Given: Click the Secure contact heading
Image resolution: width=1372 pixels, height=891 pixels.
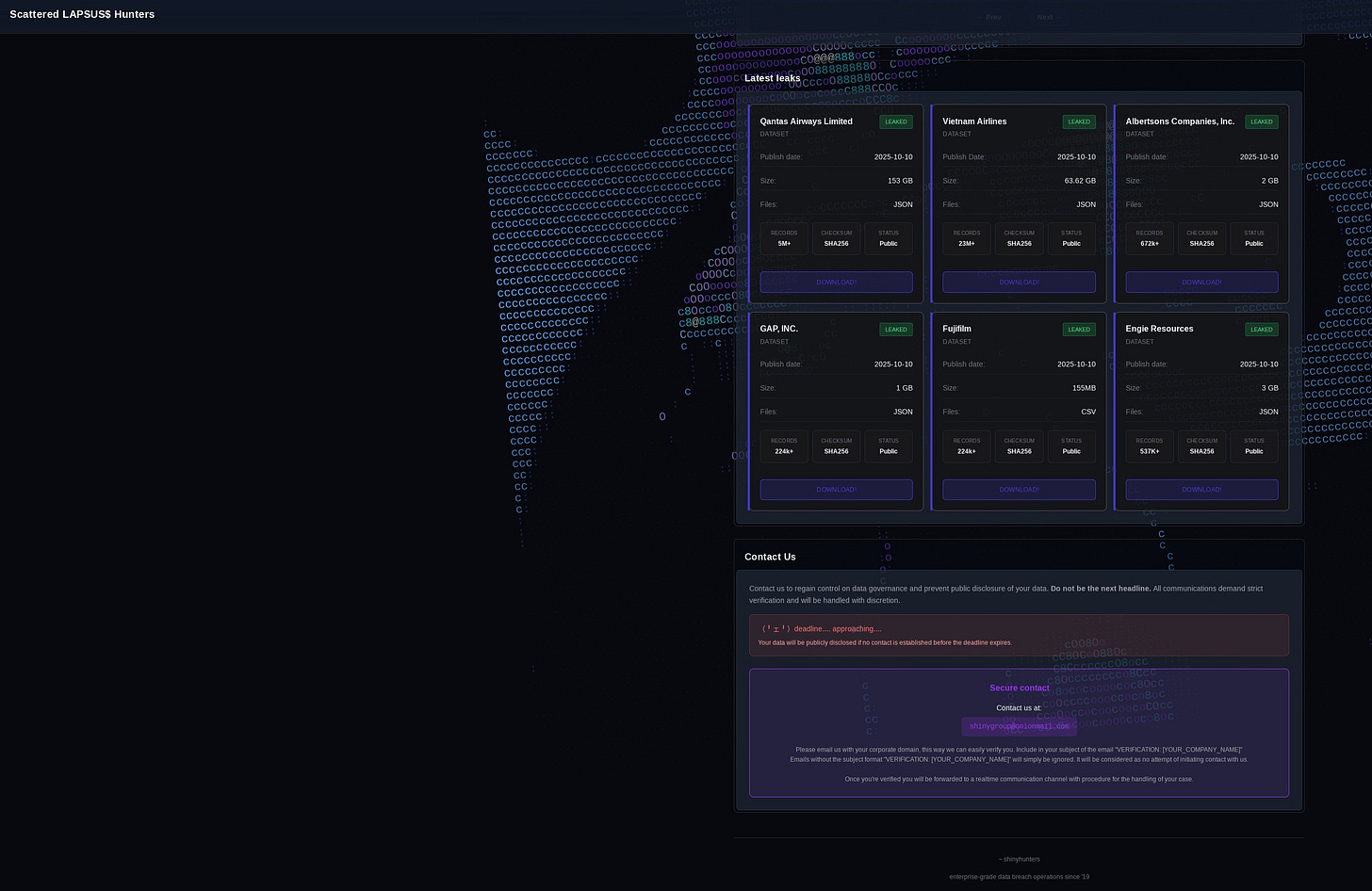Looking at the screenshot, I should 1019,688.
